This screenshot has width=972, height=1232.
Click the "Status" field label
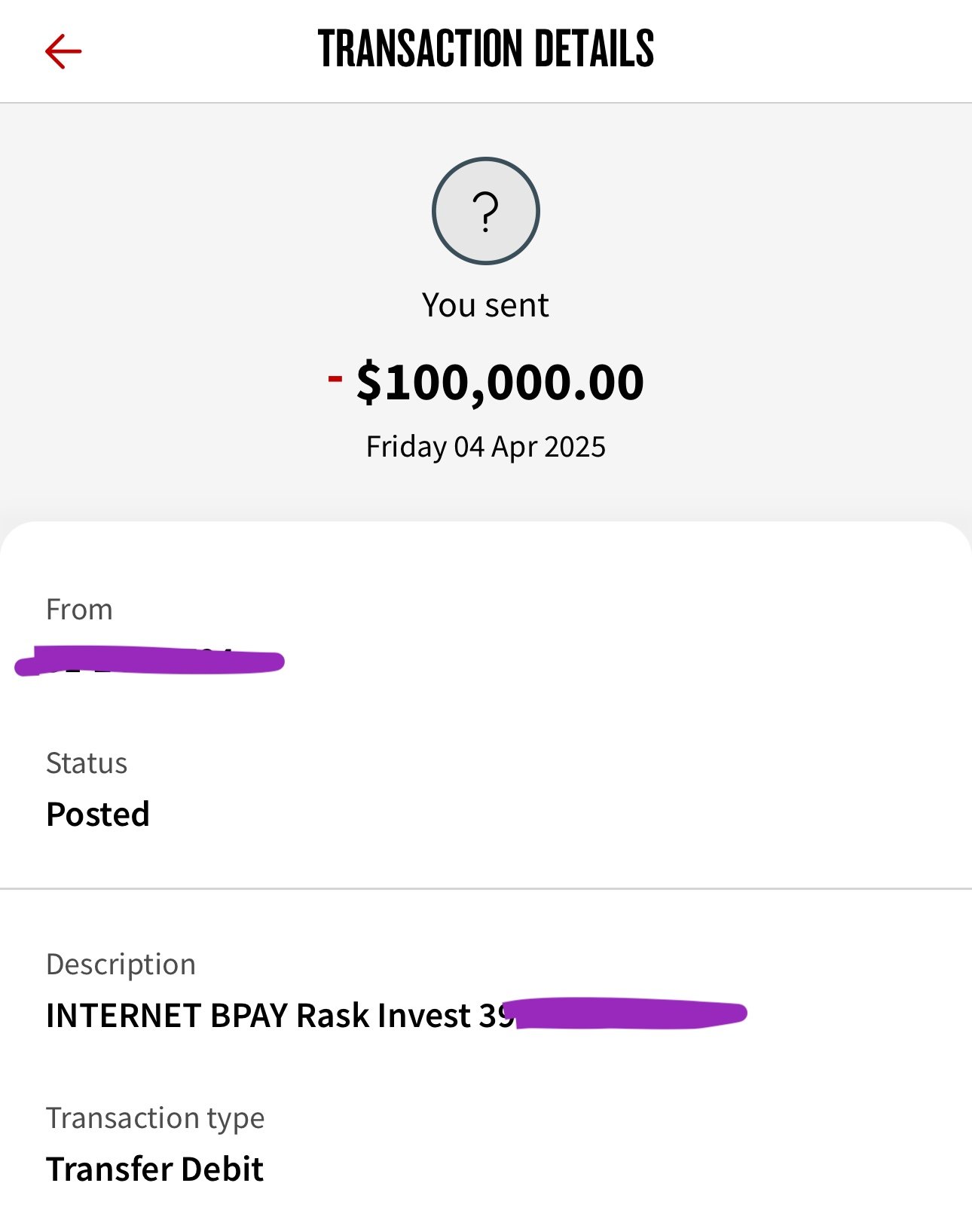(87, 763)
